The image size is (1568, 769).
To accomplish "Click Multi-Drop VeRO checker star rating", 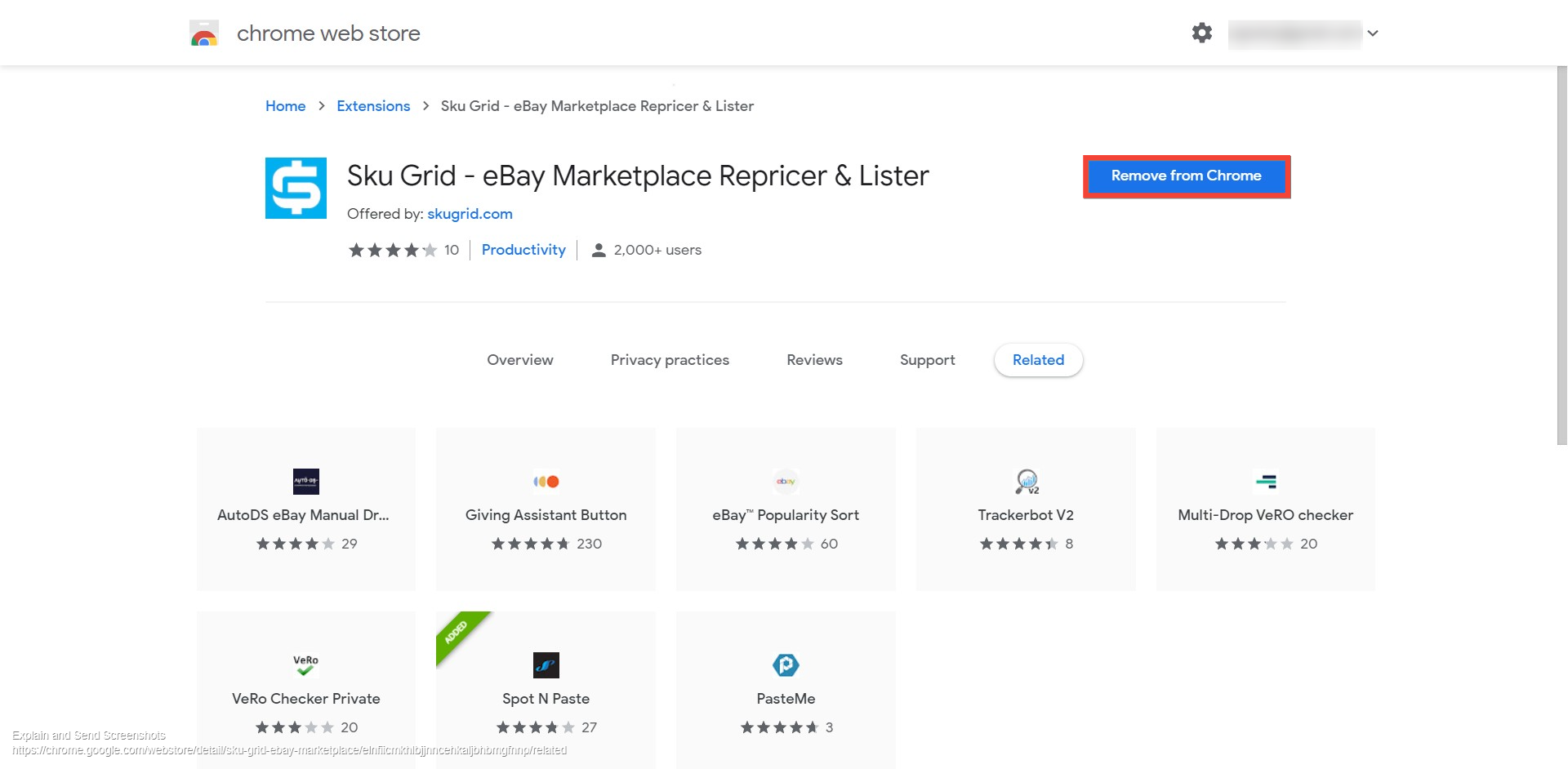I will [1254, 544].
